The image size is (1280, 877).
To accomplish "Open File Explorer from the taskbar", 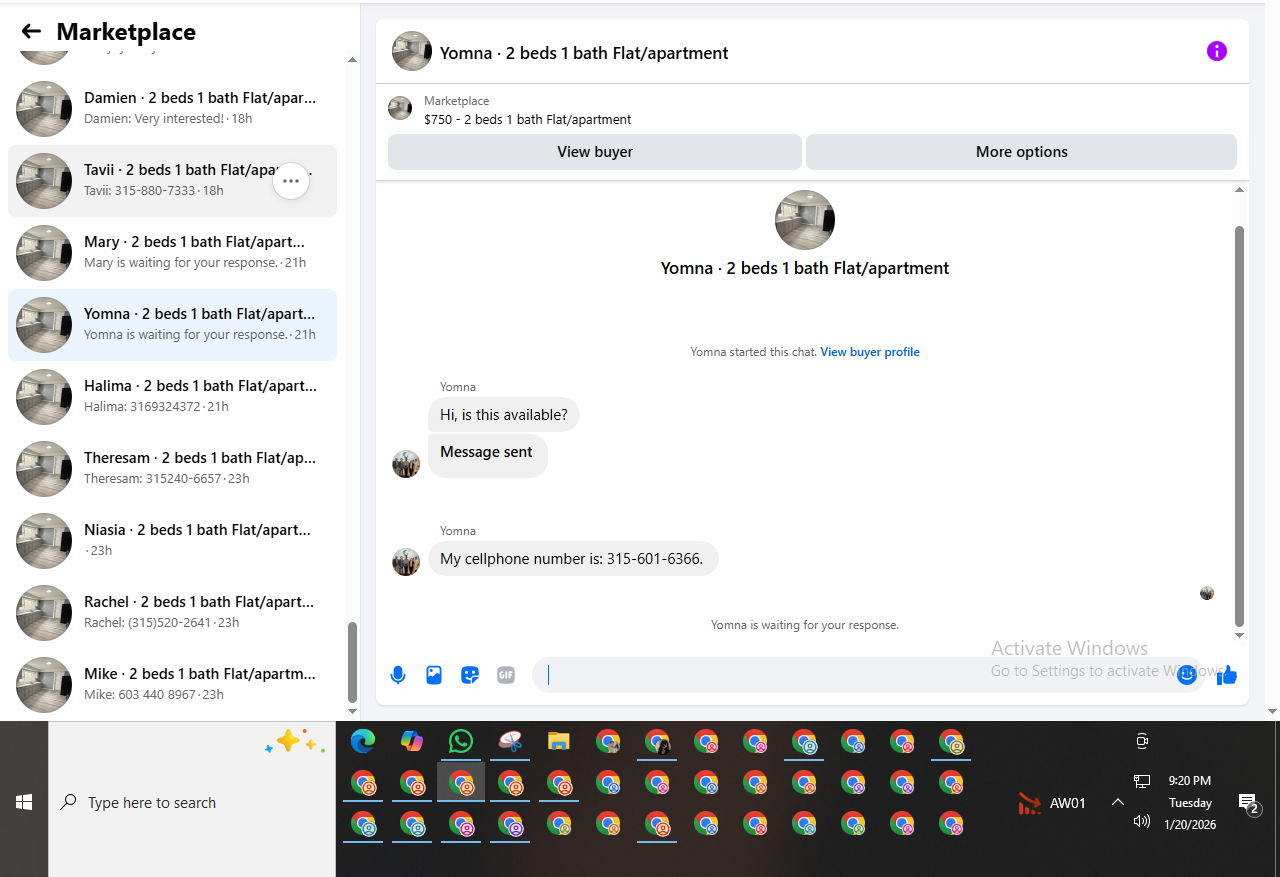I will [x=559, y=741].
